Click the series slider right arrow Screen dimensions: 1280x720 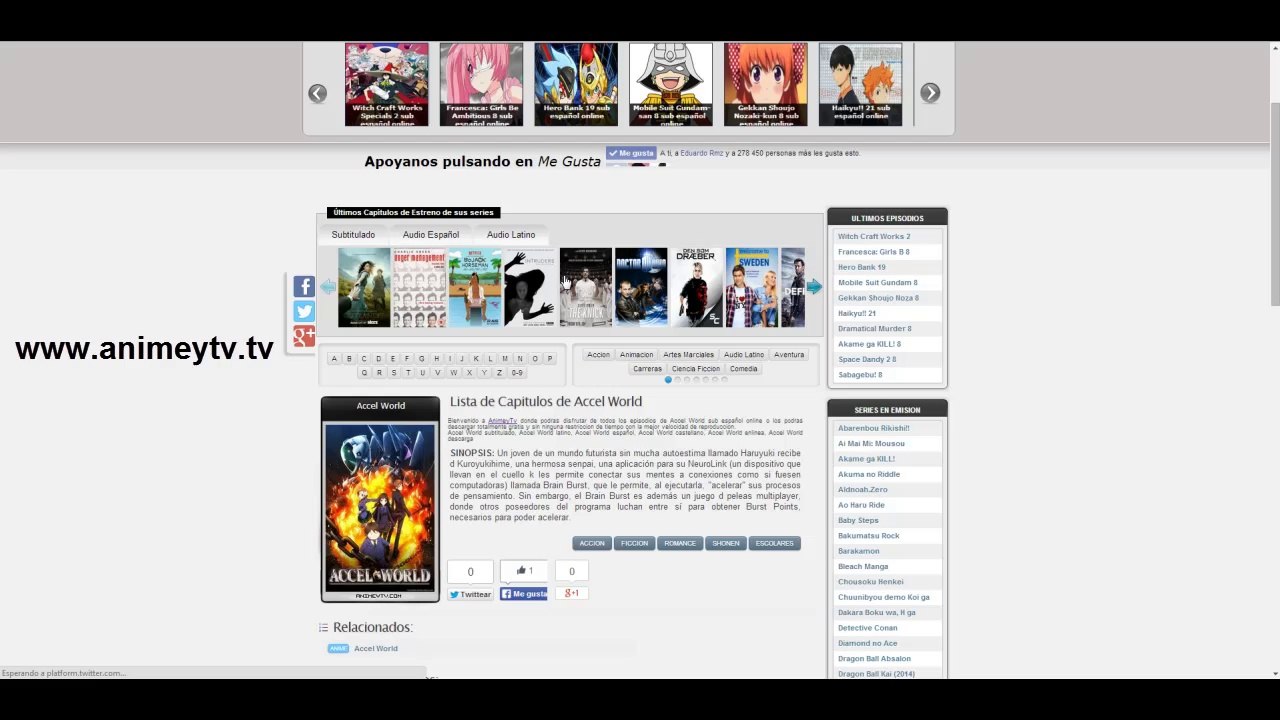(814, 287)
